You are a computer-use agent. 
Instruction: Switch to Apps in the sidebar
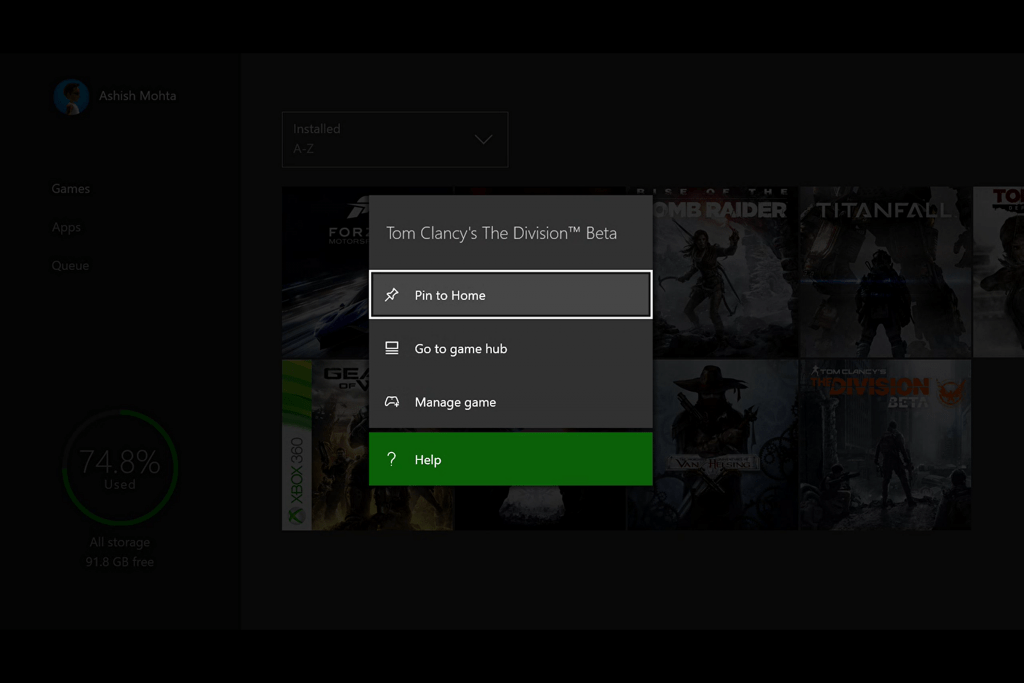(x=66, y=227)
